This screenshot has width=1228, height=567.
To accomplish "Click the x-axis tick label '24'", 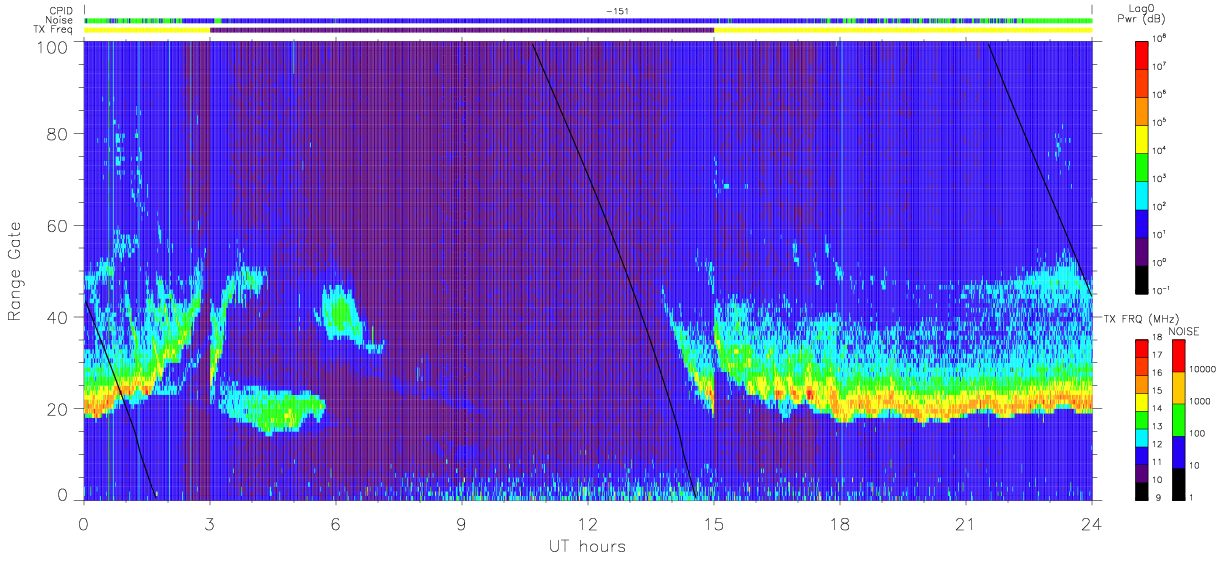I will click(1091, 523).
